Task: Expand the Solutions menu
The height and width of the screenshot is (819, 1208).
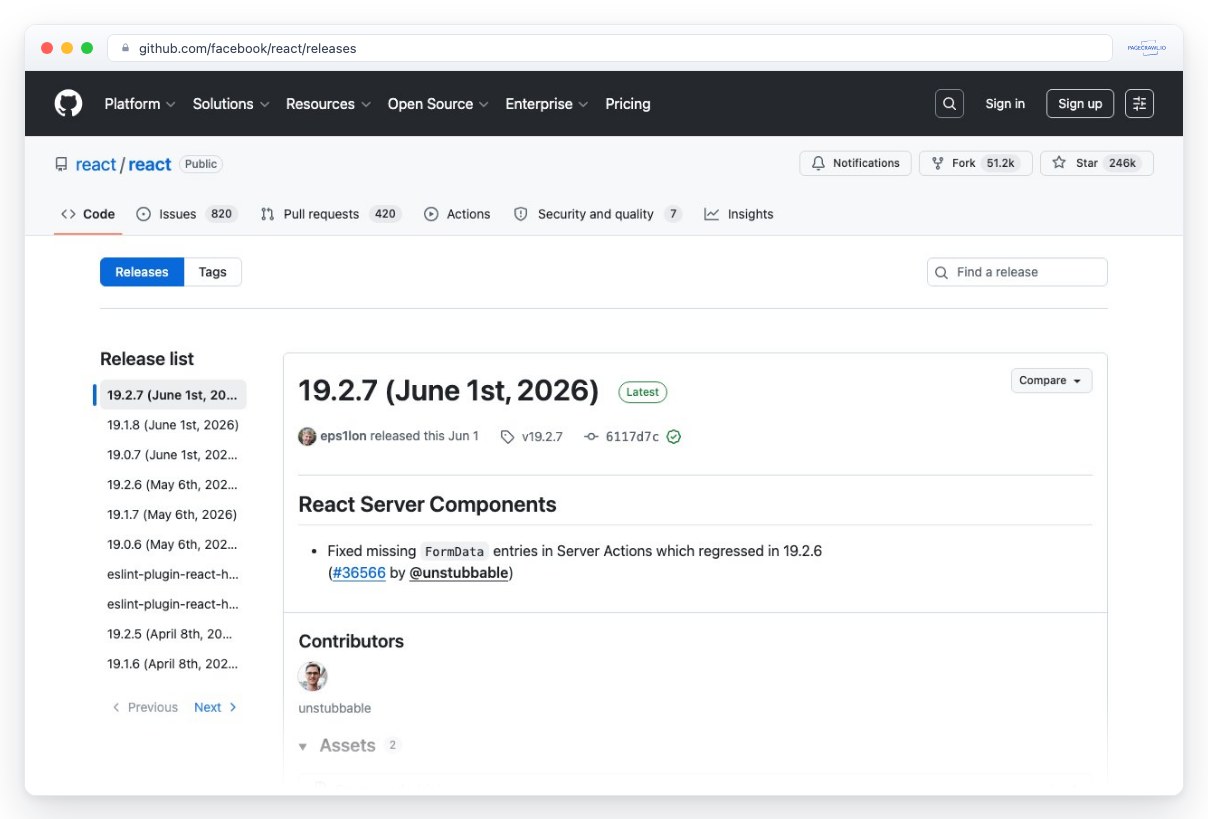Action: [231, 104]
